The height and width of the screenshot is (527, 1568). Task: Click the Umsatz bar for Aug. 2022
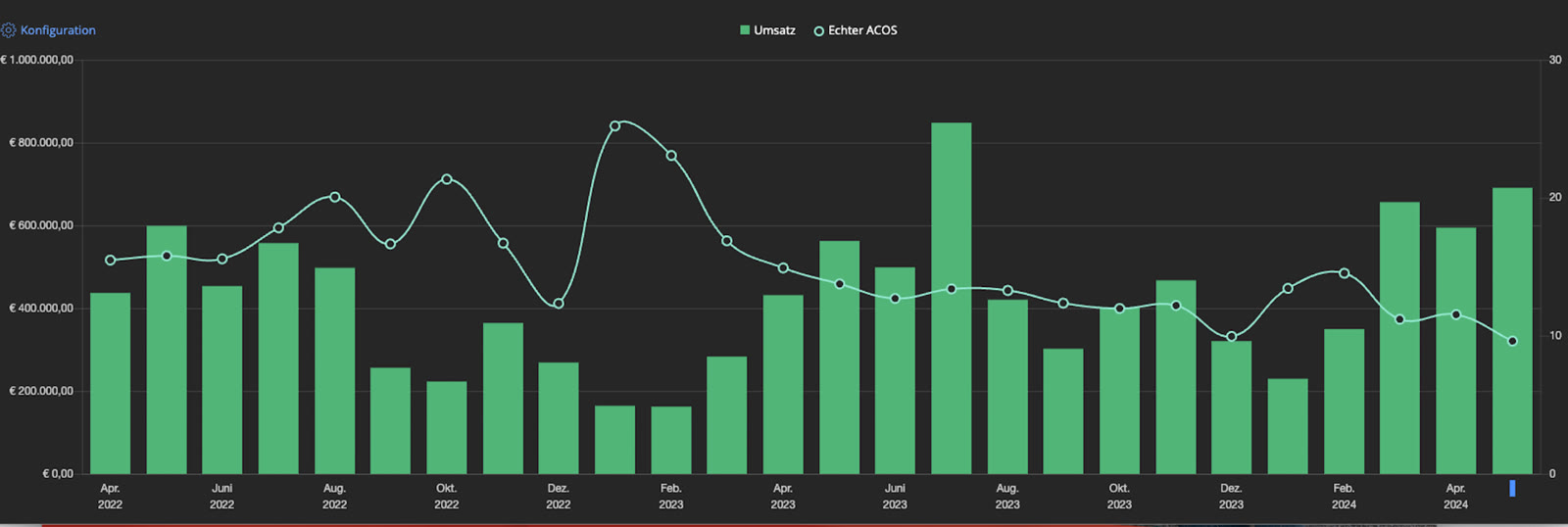click(x=335, y=370)
